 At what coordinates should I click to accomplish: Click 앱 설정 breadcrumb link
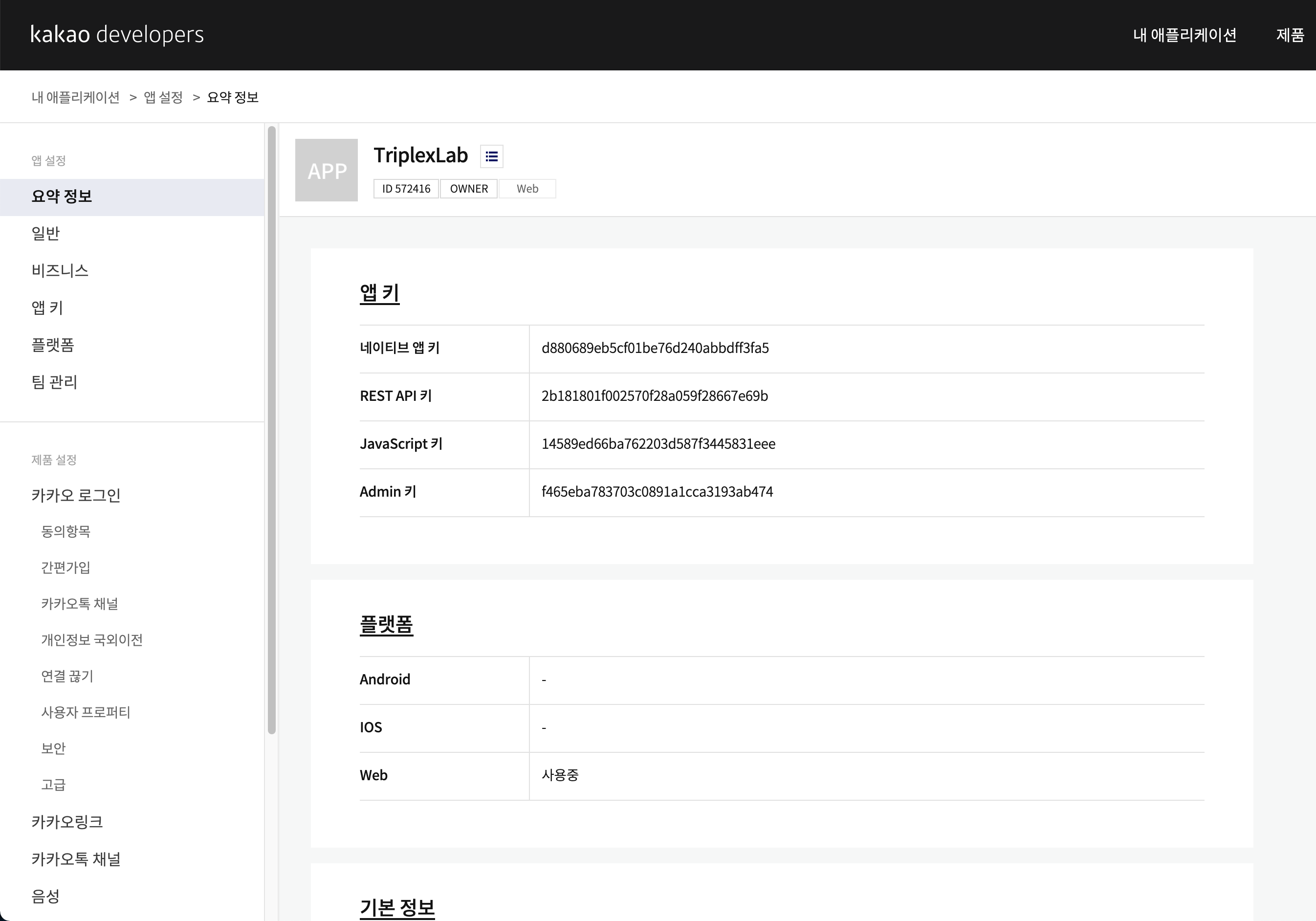(x=163, y=97)
